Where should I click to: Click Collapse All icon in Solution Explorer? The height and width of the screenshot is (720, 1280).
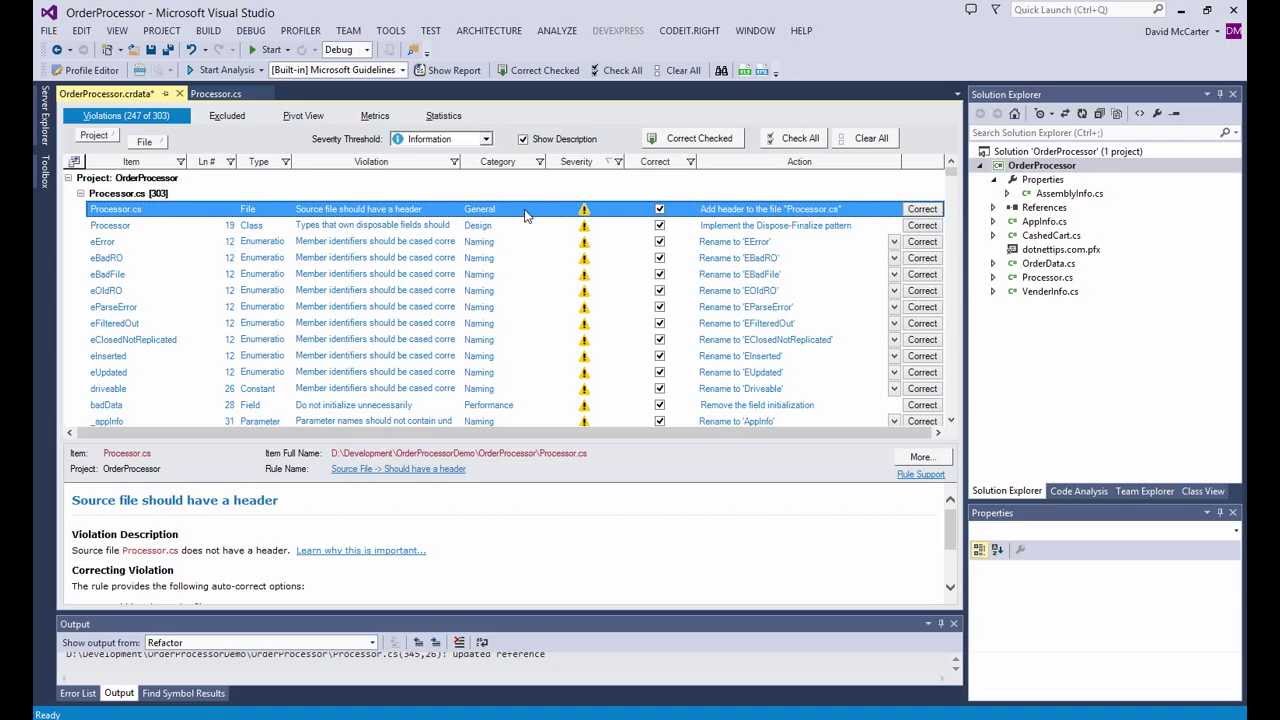pos(1099,114)
